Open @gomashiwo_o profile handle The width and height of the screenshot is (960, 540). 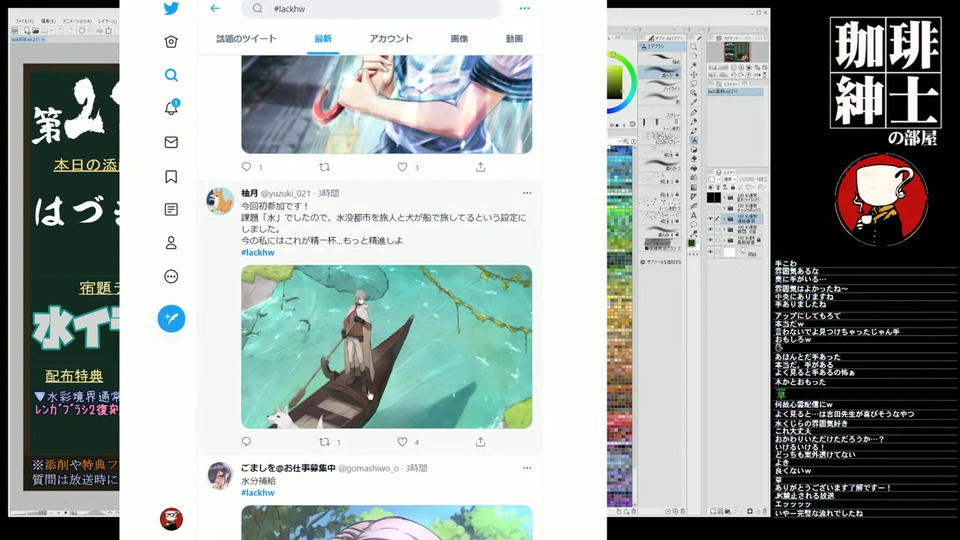(369, 468)
